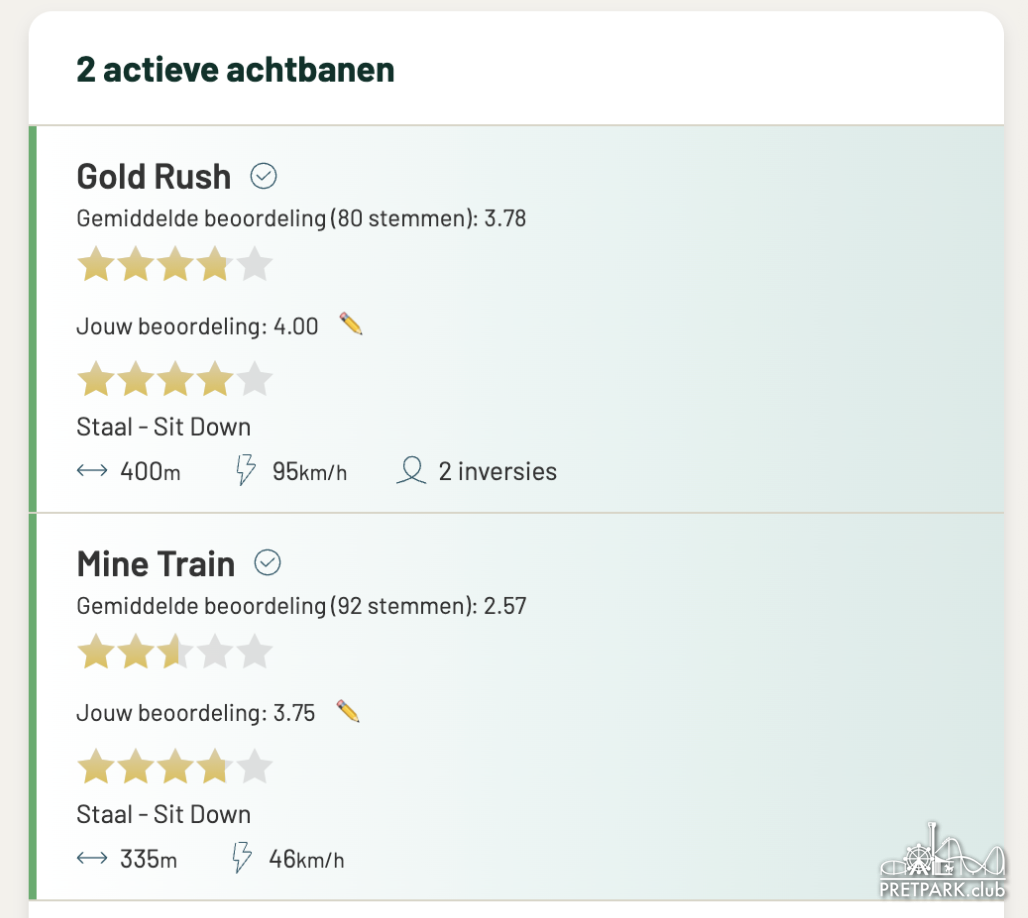This screenshot has height=918, width=1028.
Task: Click the checkmark icon beside Gold Rush
Action: (264, 177)
